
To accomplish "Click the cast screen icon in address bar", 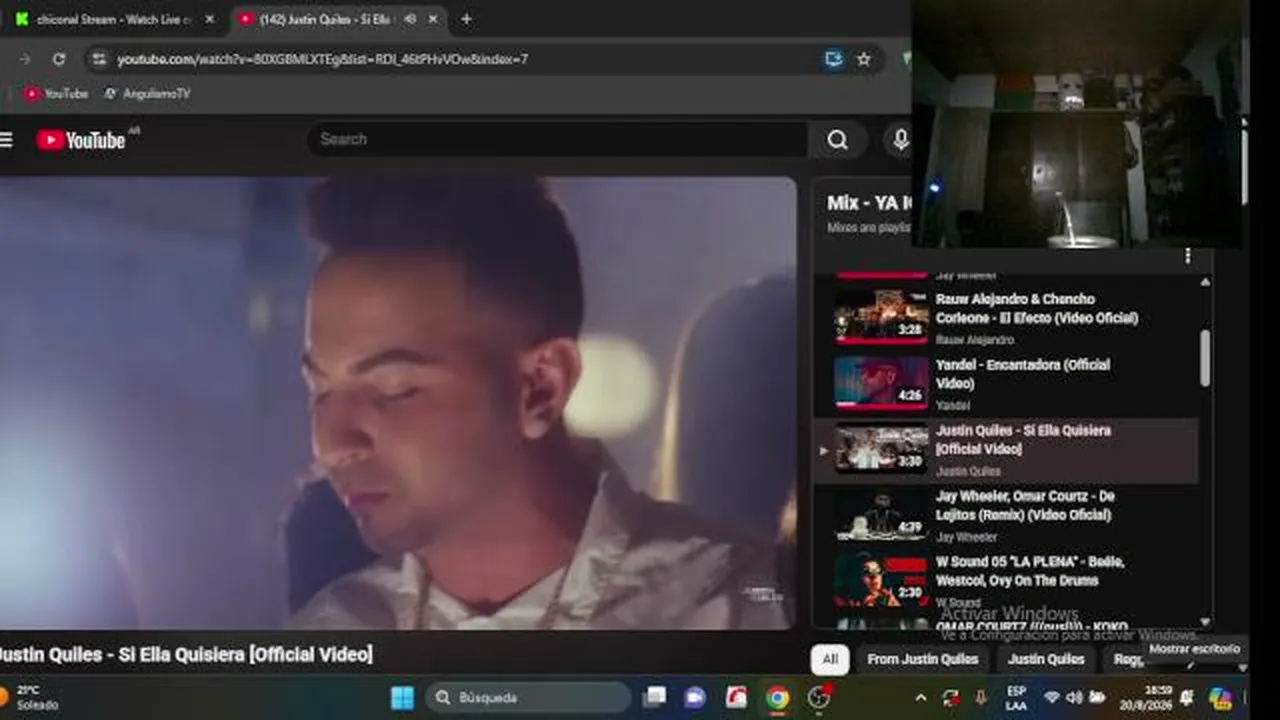I will point(834,59).
